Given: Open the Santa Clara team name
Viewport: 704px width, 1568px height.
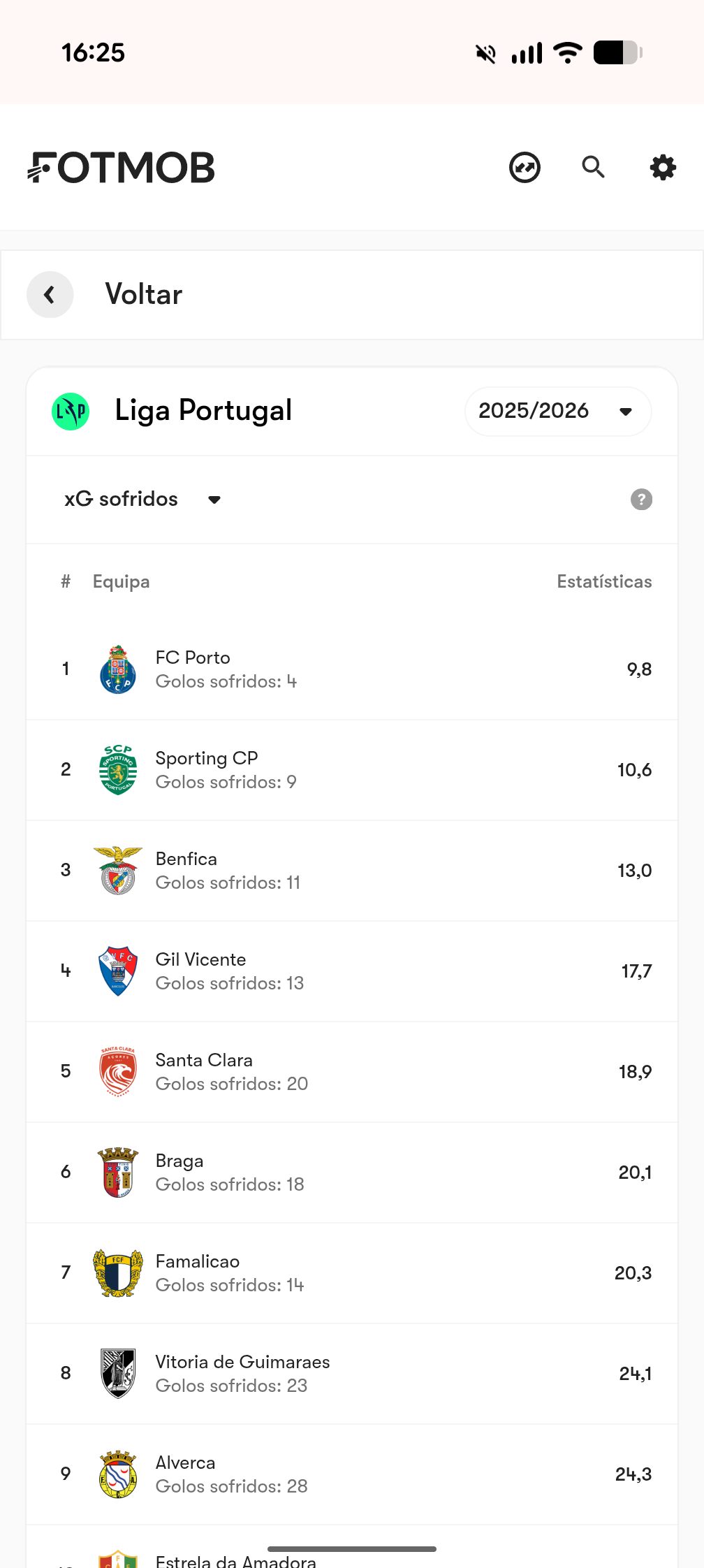Looking at the screenshot, I should click(x=204, y=1060).
